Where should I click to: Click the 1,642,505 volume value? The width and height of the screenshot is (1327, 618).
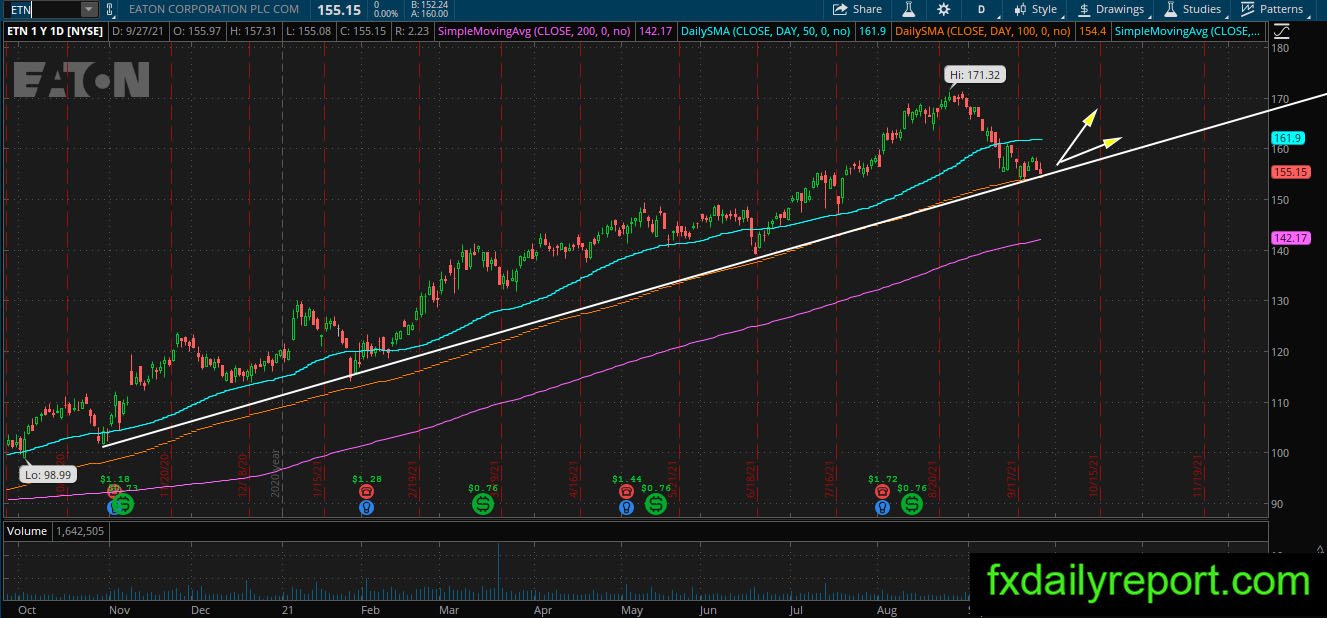tap(79, 531)
